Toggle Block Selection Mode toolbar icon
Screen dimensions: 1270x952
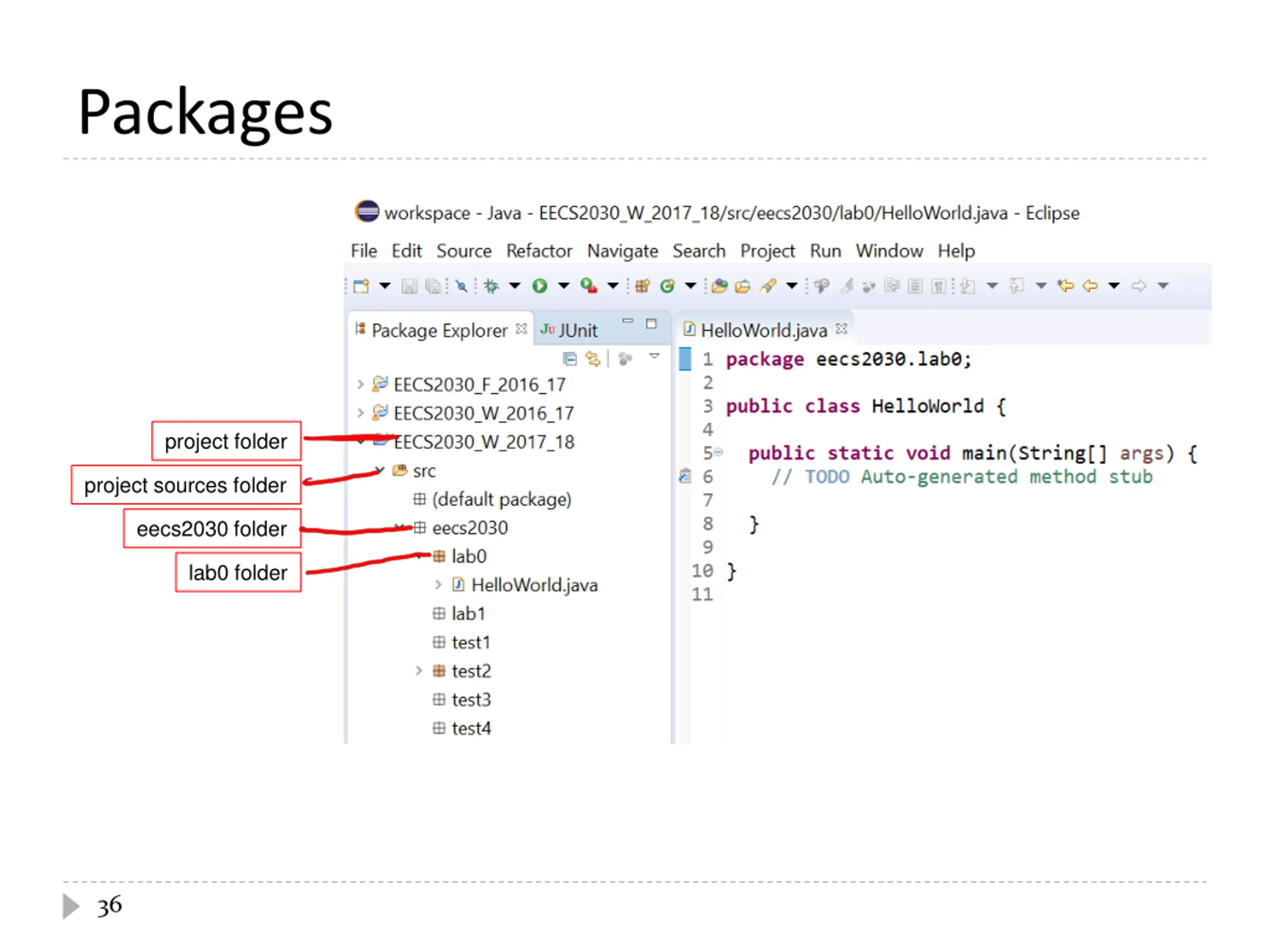click(x=915, y=286)
